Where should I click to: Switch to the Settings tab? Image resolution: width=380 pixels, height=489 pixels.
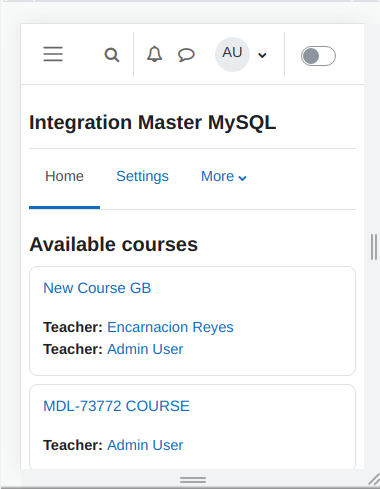pos(142,176)
